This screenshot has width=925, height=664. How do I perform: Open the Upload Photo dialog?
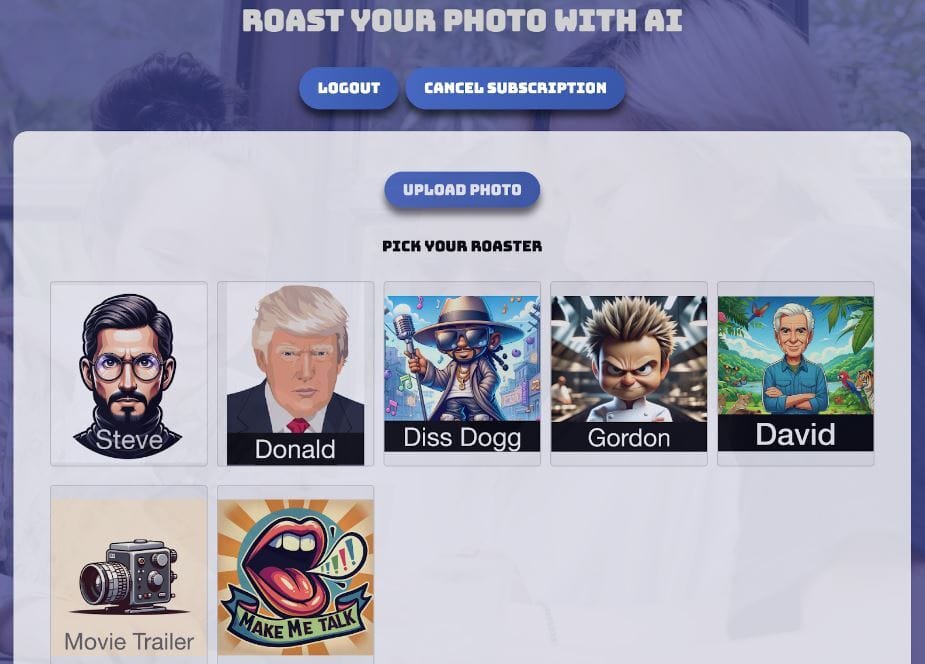pyautogui.click(x=462, y=190)
